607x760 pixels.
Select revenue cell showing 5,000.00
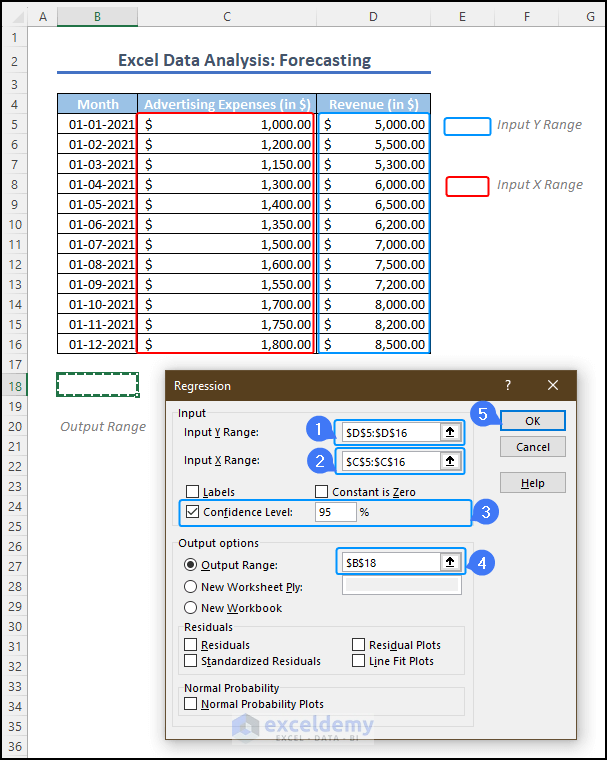point(373,124)
